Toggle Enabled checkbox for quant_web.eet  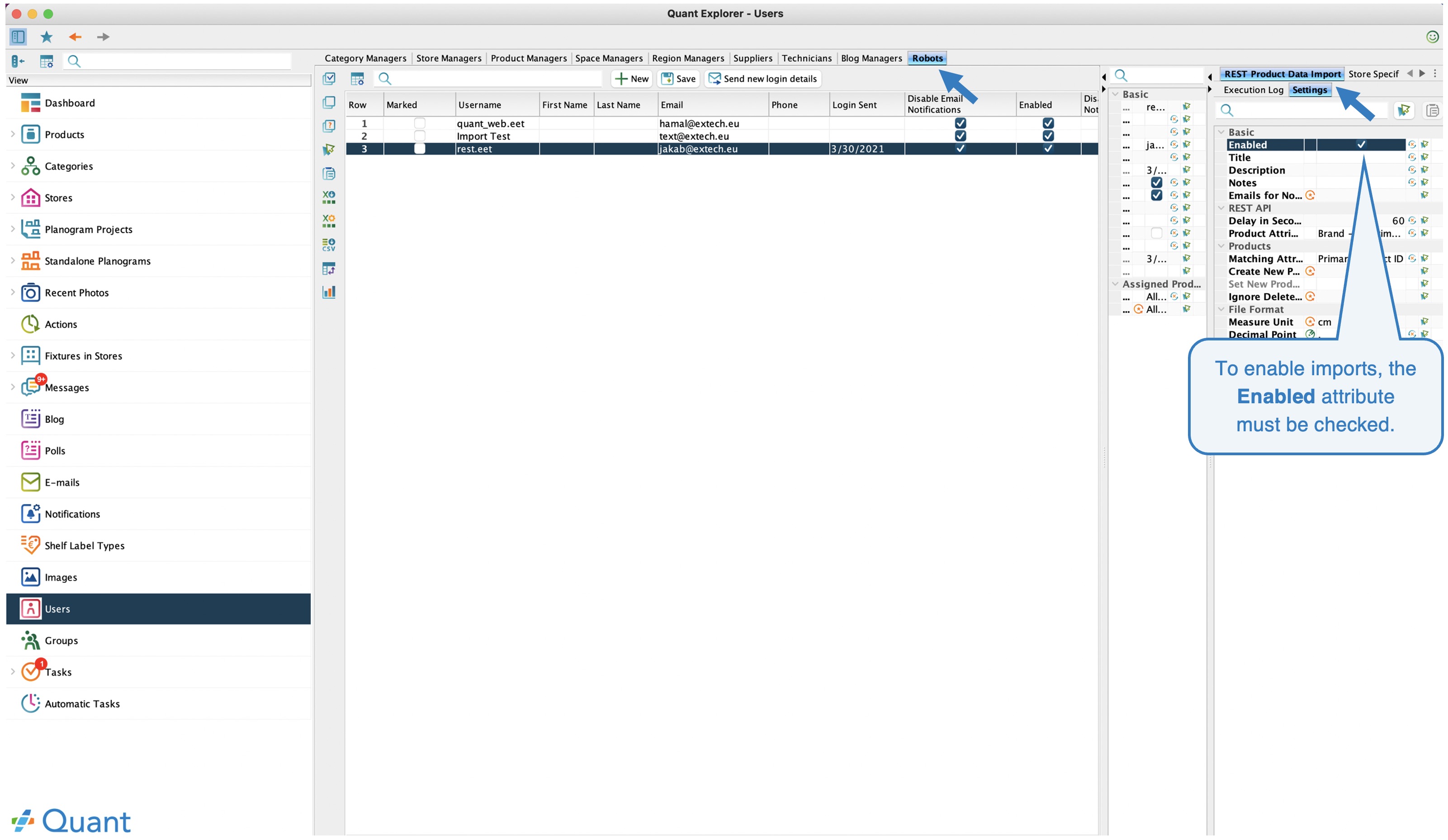pyautogui.click(x=1048, y=123)
